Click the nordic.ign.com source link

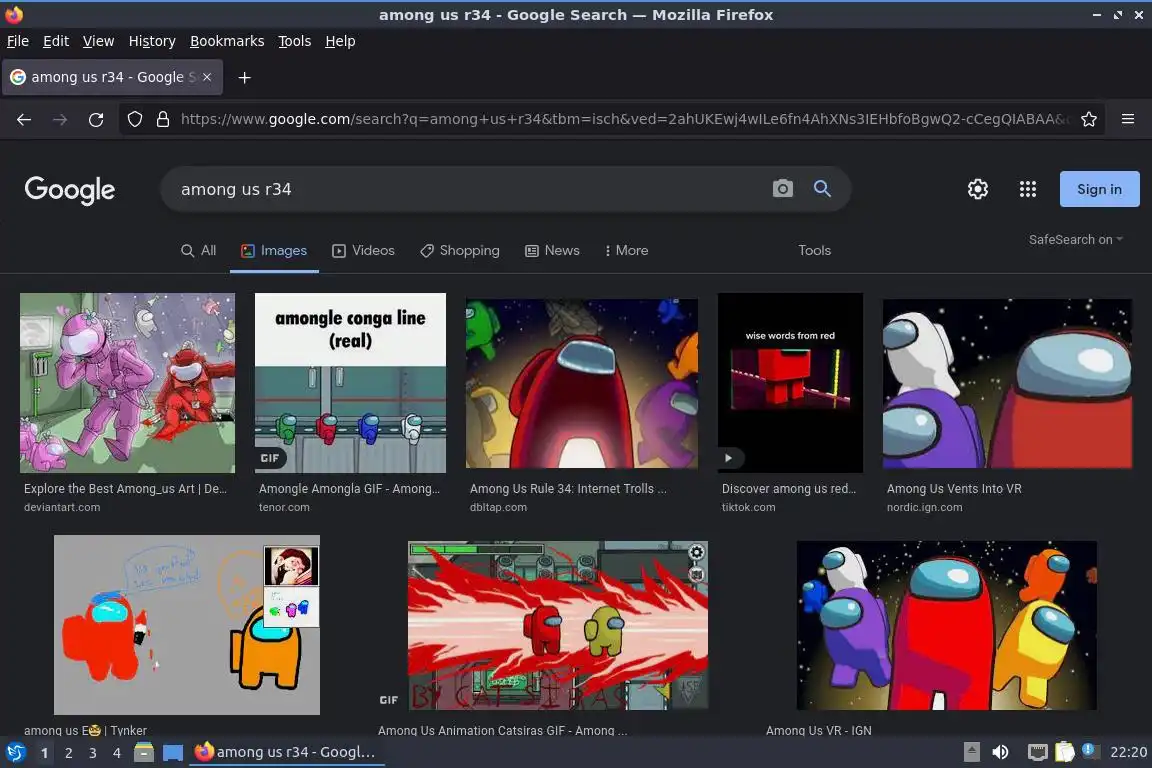(924, 507)
